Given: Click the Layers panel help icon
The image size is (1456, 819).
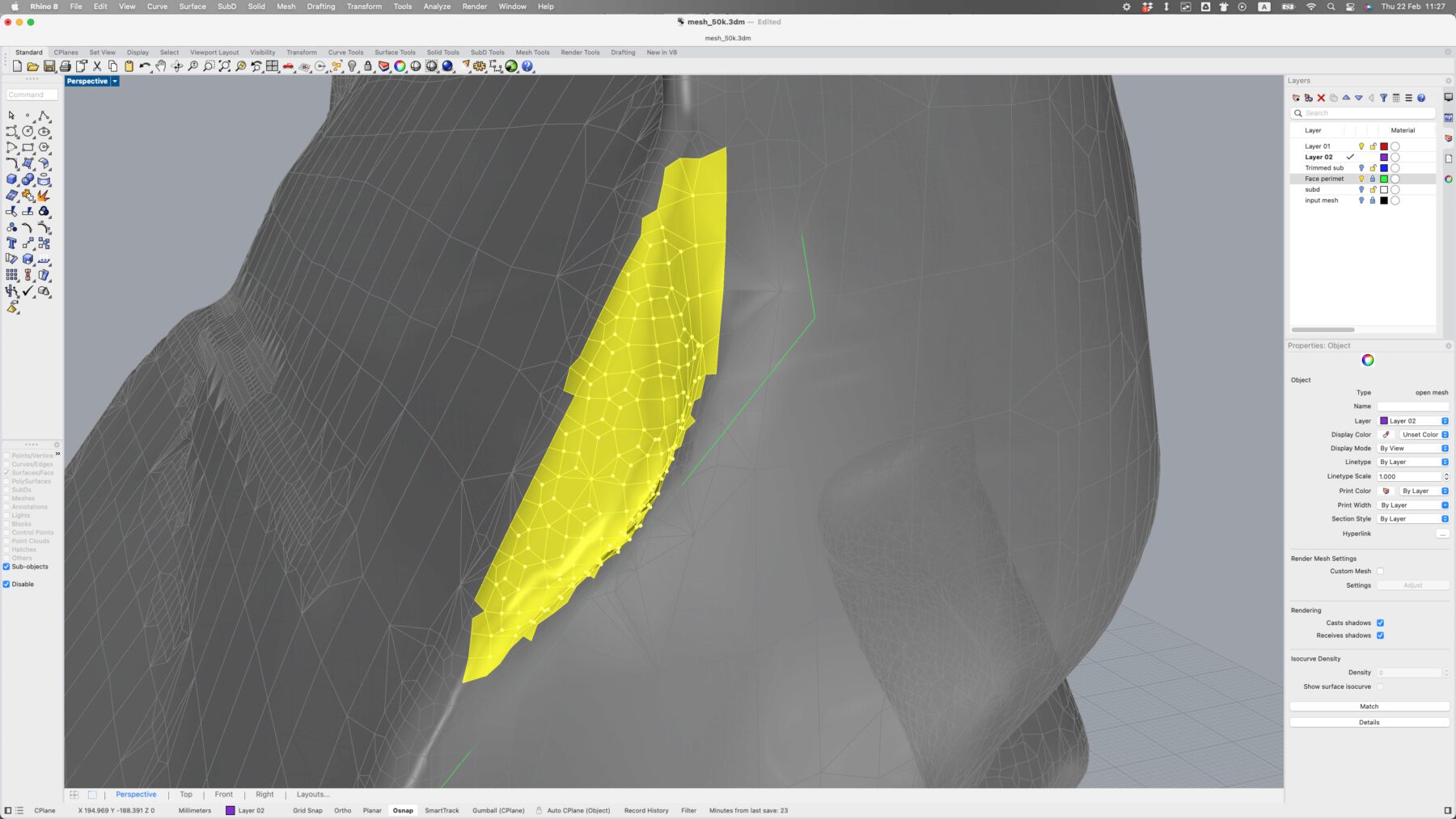Looking at the screenshot, I should (x=1421, y=98).
